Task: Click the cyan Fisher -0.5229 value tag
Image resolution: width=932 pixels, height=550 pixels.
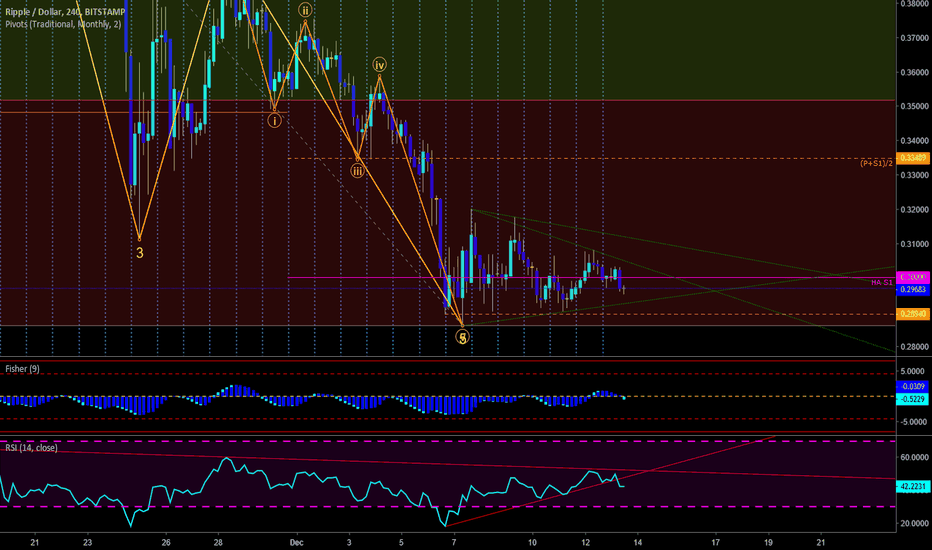Action: point(913,399)
